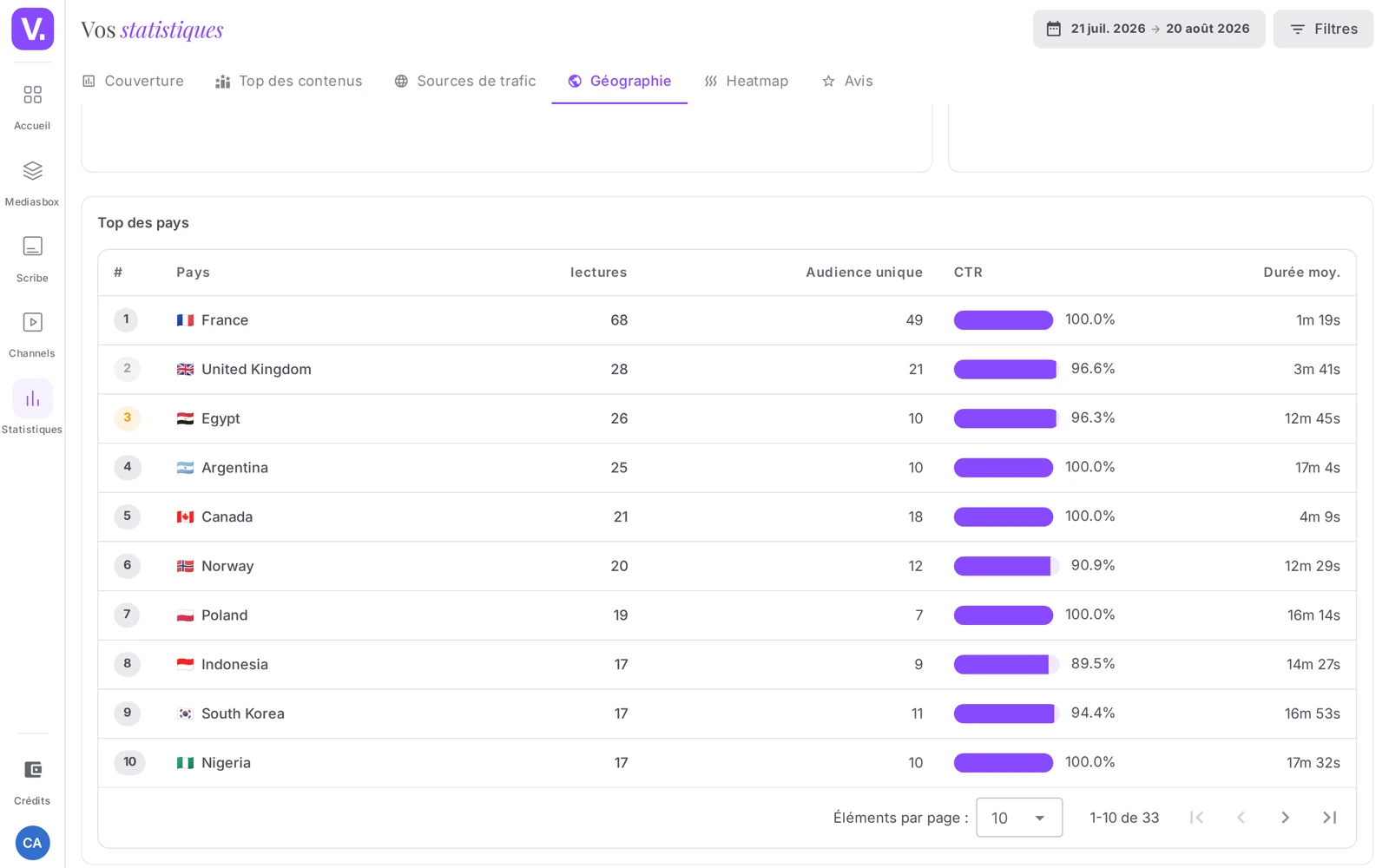Jump to last page arrow
The height and width of the screenshot is (868, 1389).
click(1329, 818)
